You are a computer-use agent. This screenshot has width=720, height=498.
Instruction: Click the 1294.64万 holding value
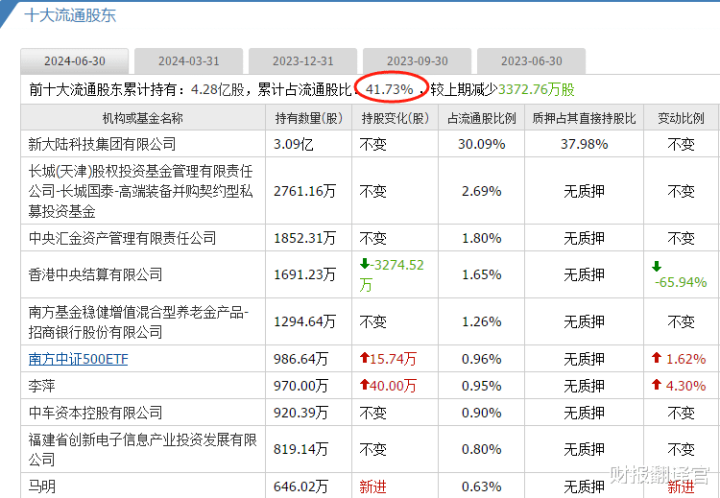304,322
